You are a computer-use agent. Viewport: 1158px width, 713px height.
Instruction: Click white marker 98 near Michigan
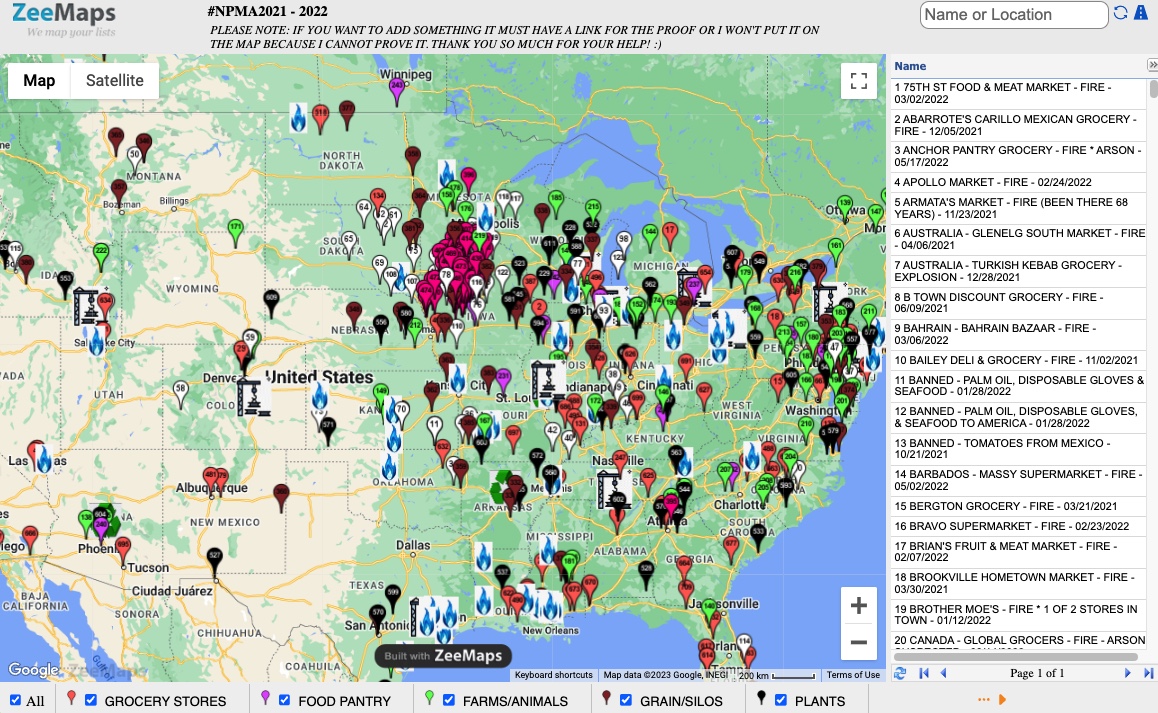(624, 245)
